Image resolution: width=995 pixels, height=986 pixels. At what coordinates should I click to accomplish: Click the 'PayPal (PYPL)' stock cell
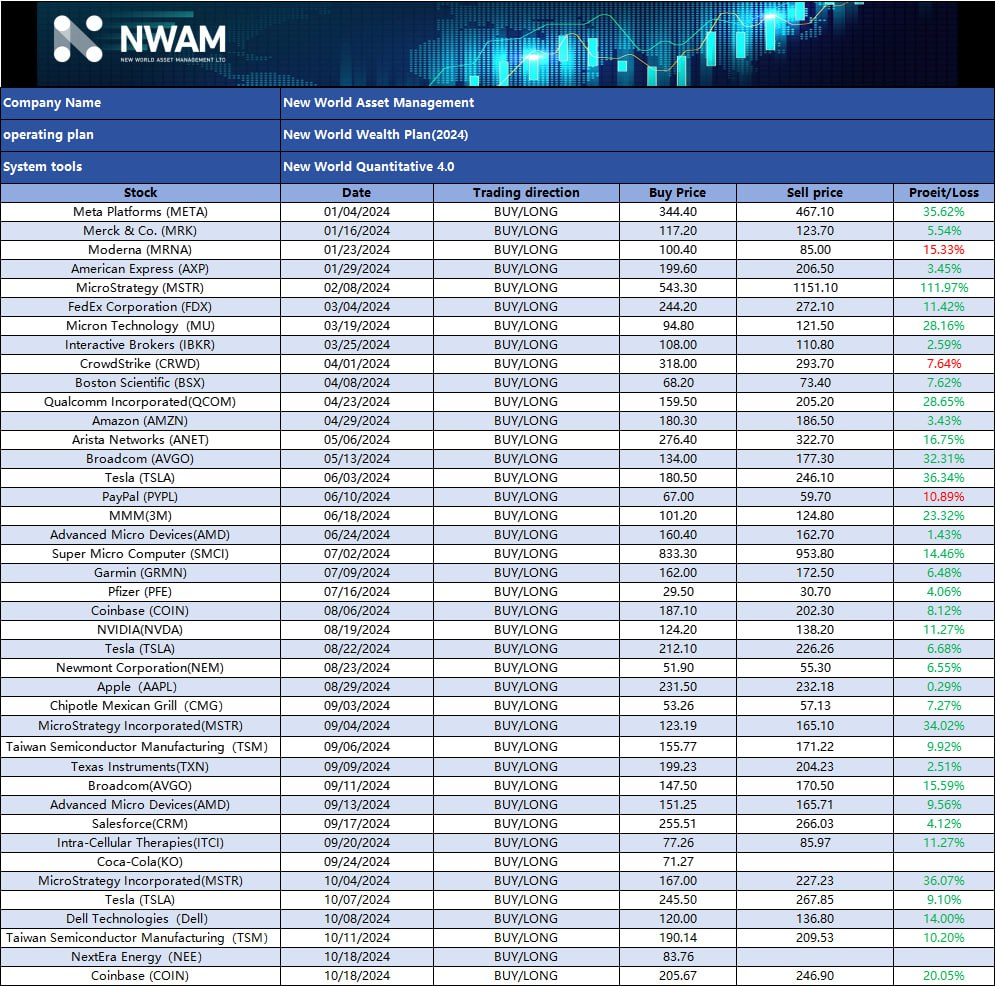pyautogui.click(x=140, y=497)
